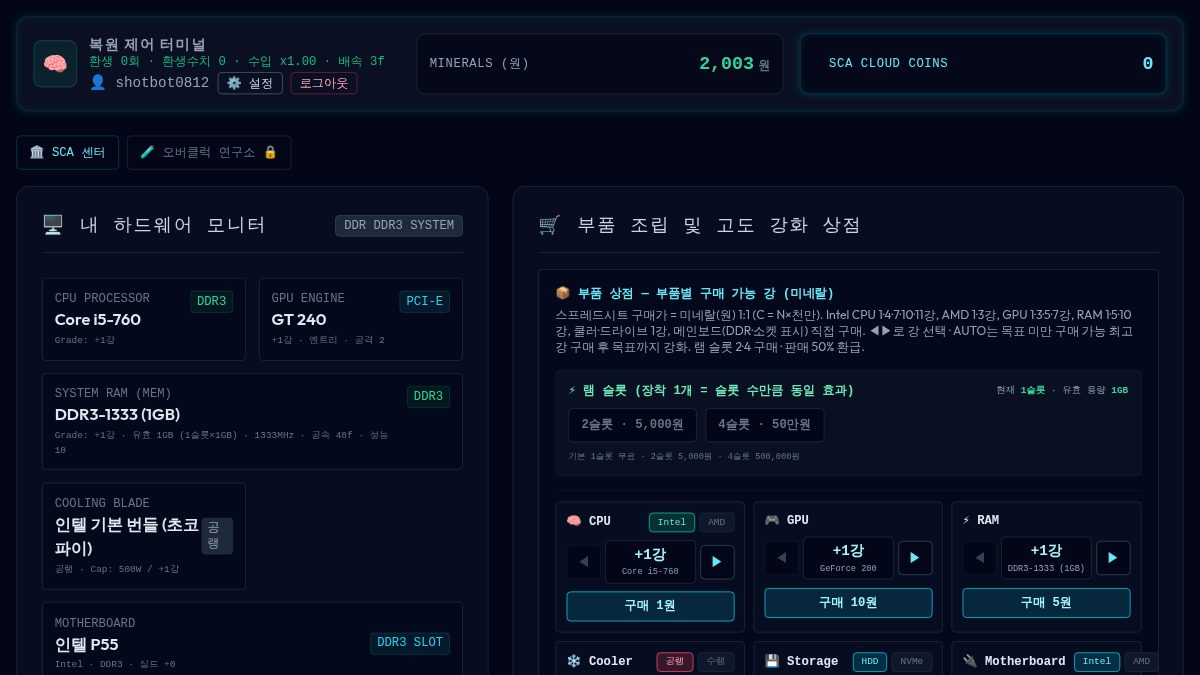Open the locked 오버클럭 연구소 tab
The image size is (1200, 675).
pos(209,152)
